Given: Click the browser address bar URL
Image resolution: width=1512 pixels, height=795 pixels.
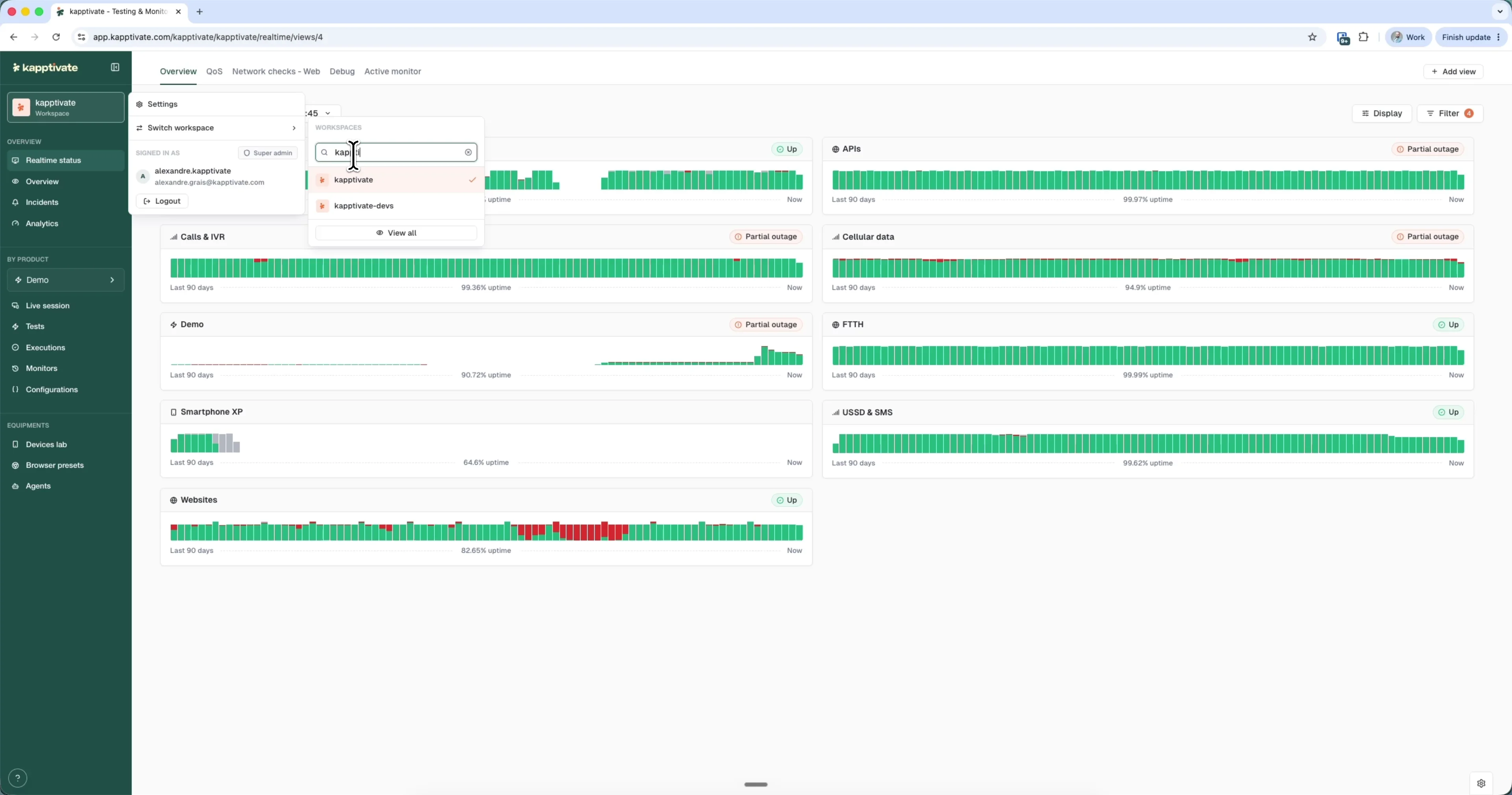Looking at the screenshot, I should [x=208, y=37].
